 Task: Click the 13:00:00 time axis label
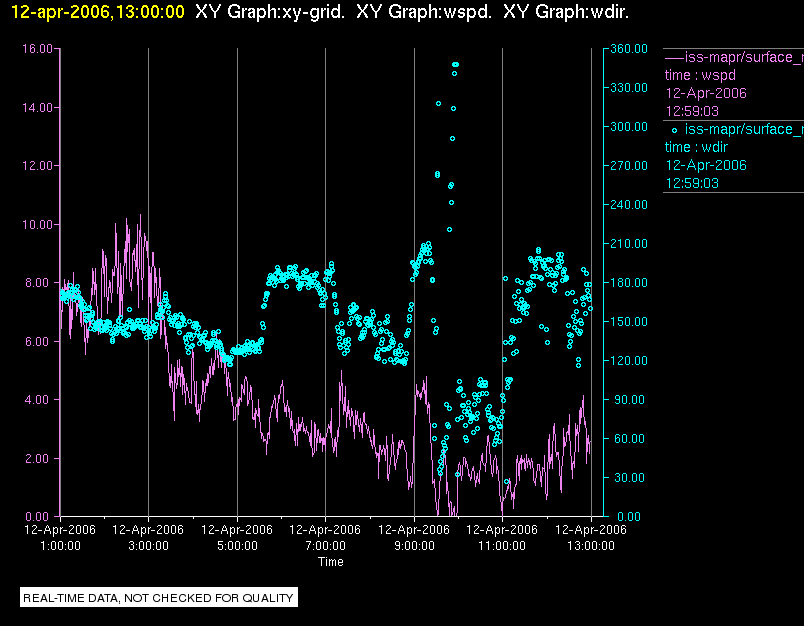591,546
